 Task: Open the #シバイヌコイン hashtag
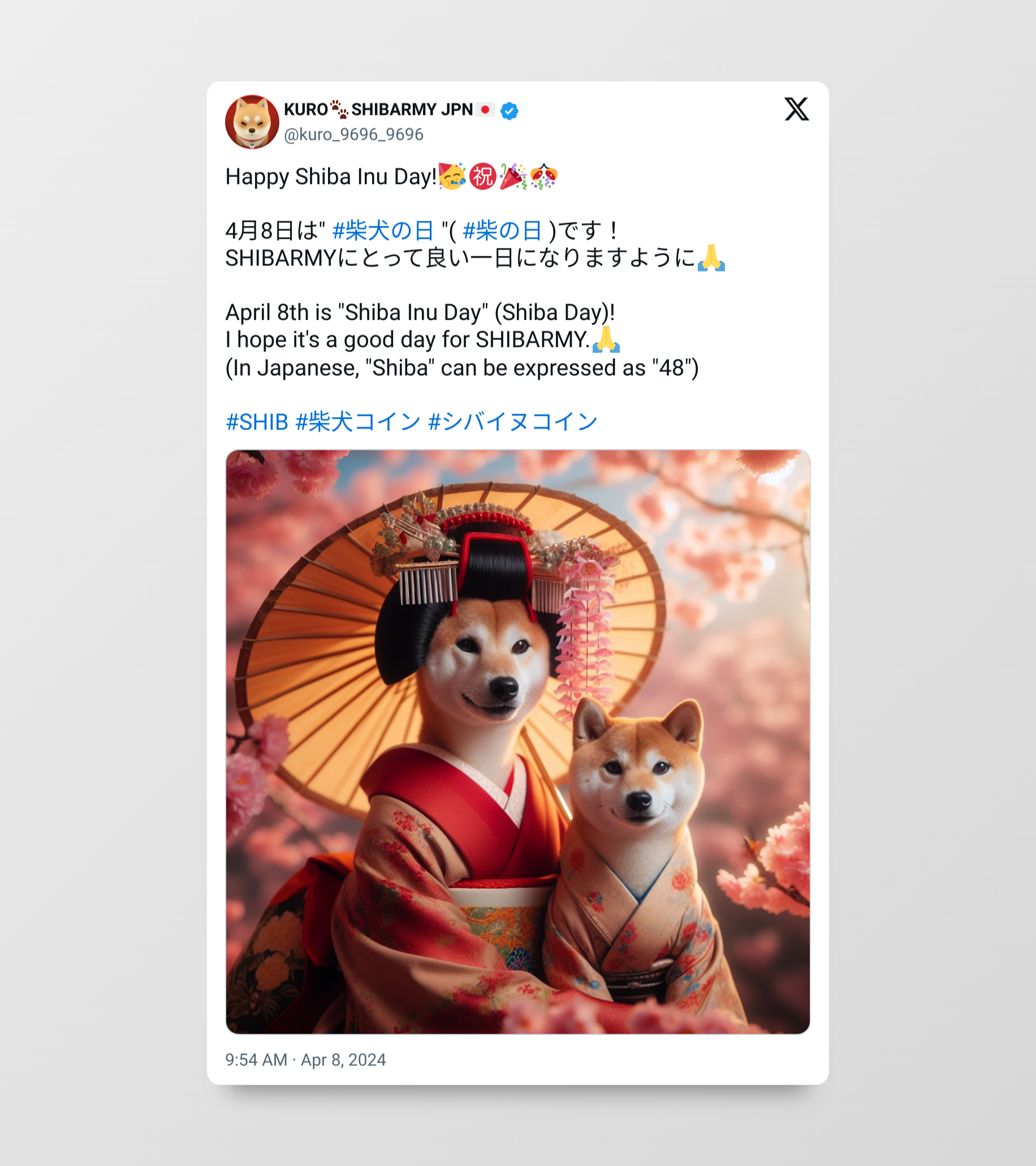512,422
